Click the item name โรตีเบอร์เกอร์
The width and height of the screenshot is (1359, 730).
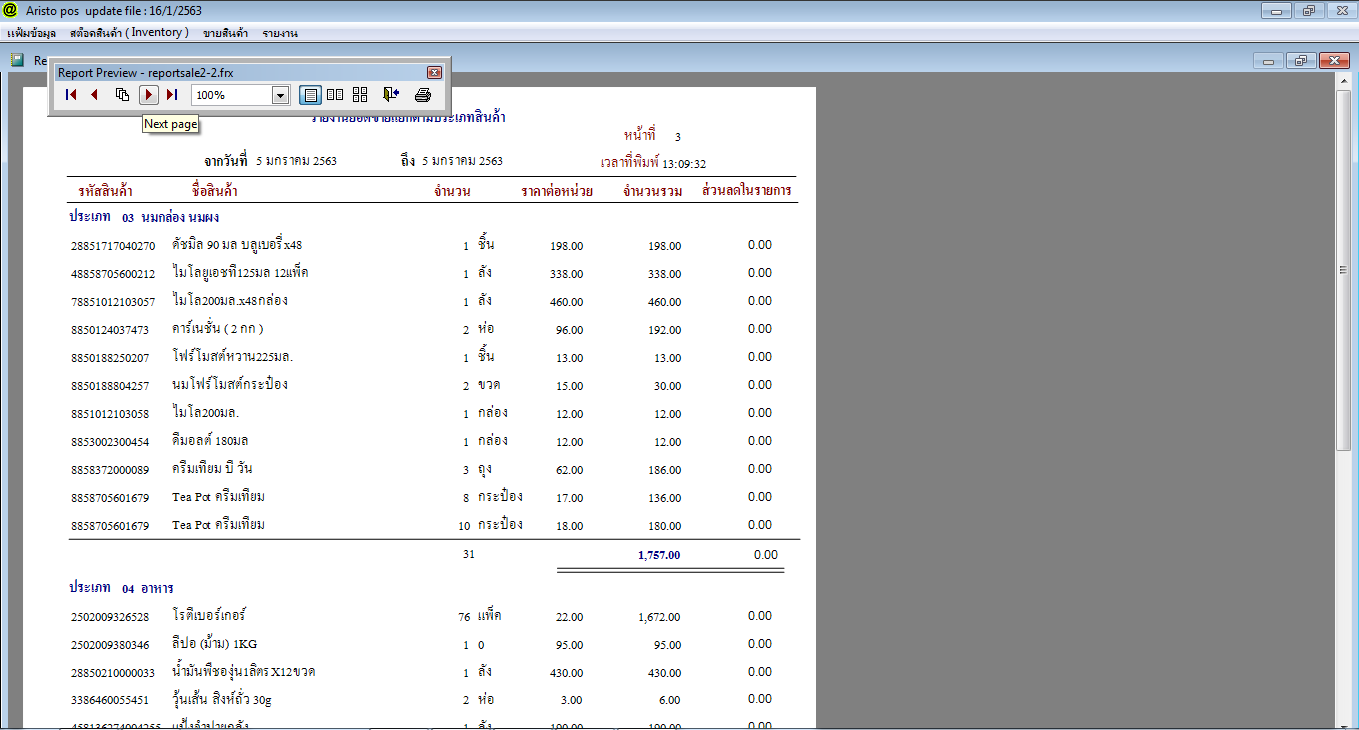point(208,615)
